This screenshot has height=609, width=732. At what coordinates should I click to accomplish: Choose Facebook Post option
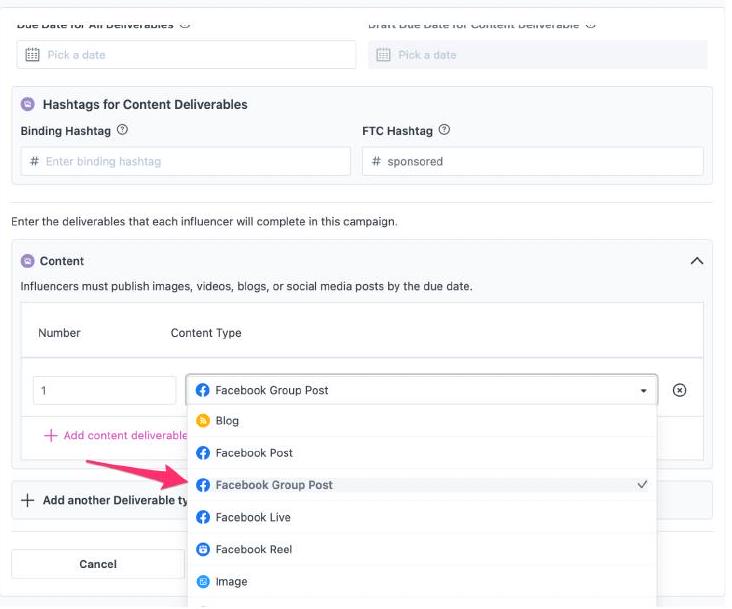[254, 453]
